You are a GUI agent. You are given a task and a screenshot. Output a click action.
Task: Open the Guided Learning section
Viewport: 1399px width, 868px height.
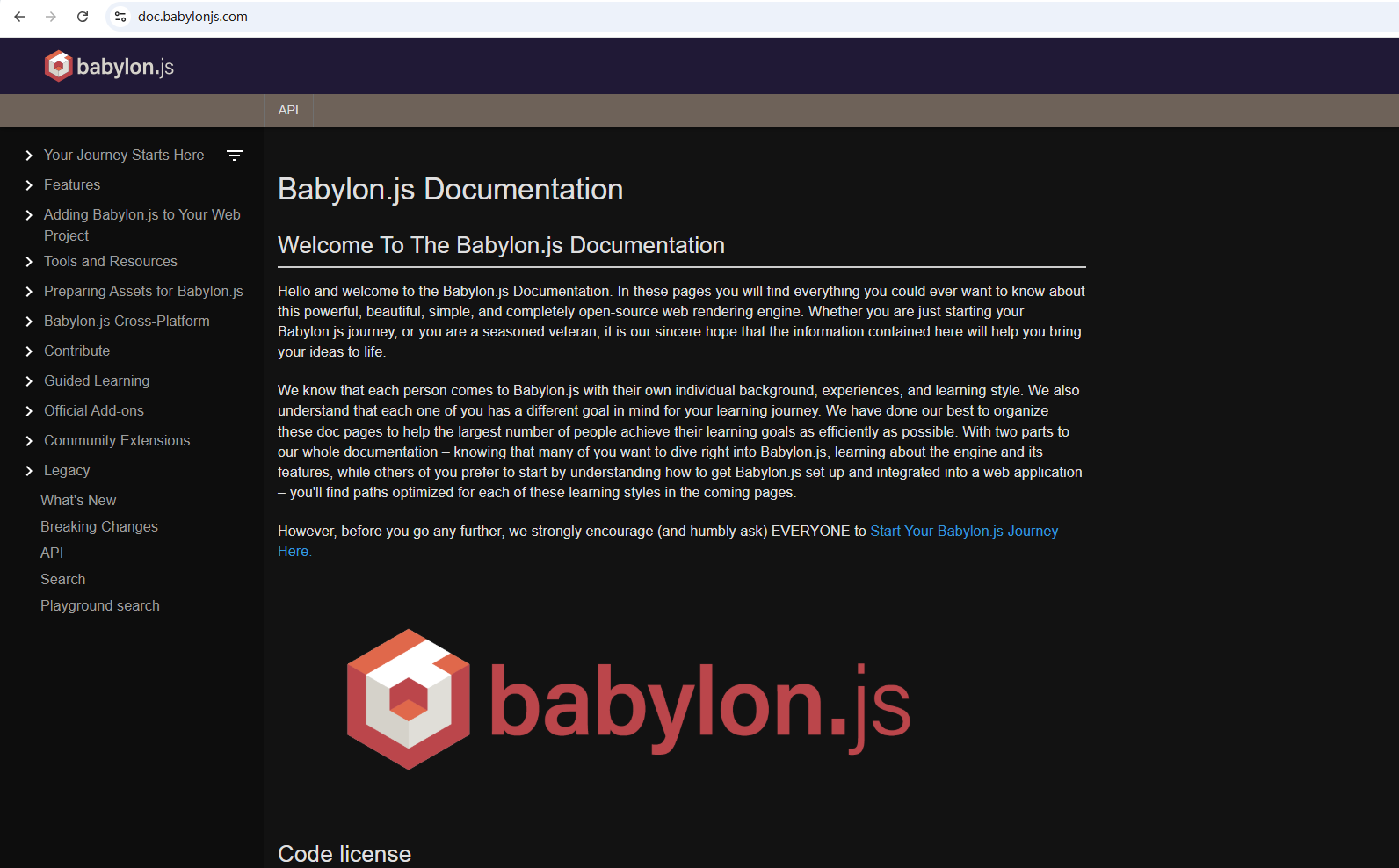coord(97,380)
